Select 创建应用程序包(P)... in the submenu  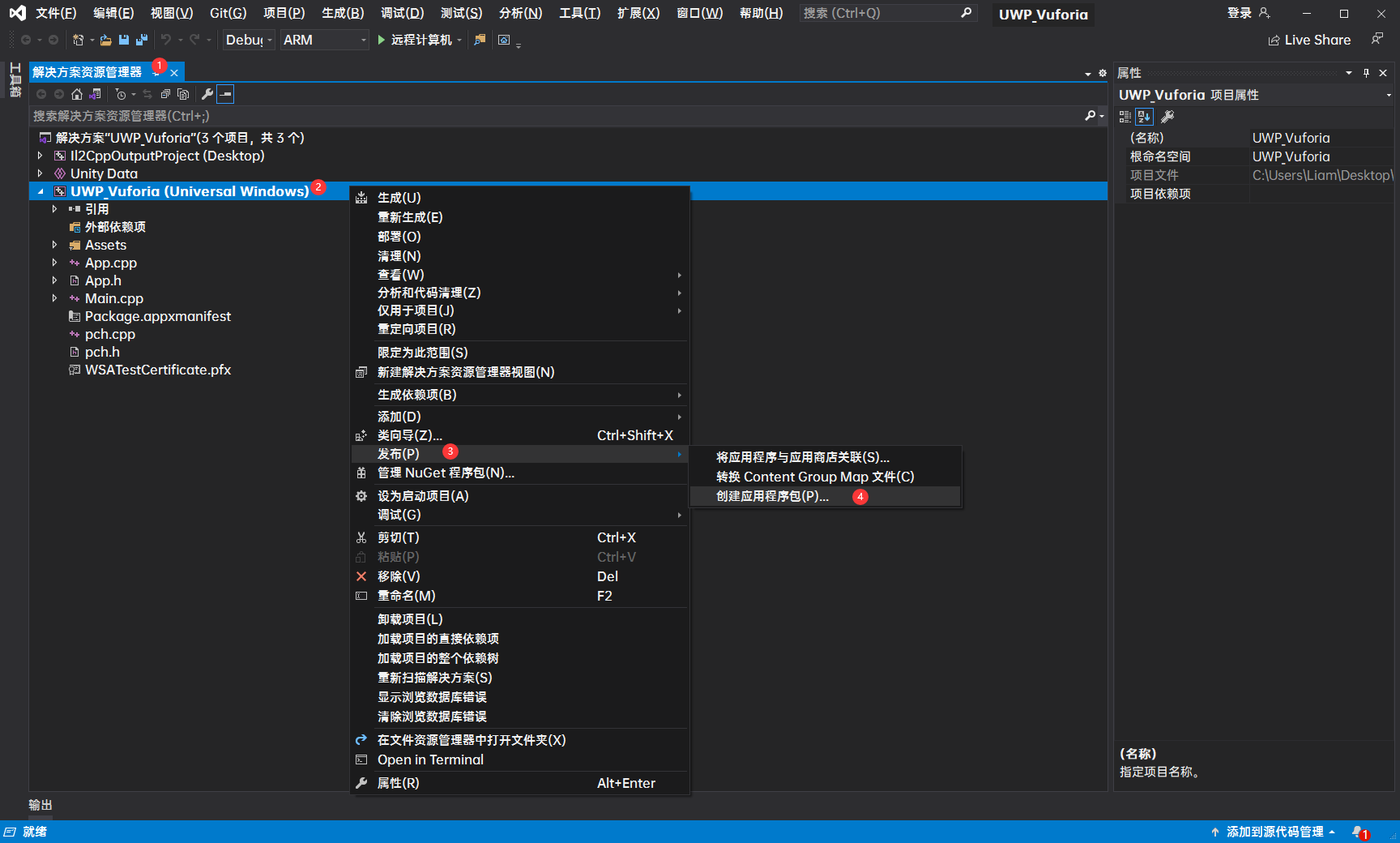click(825, 496)
